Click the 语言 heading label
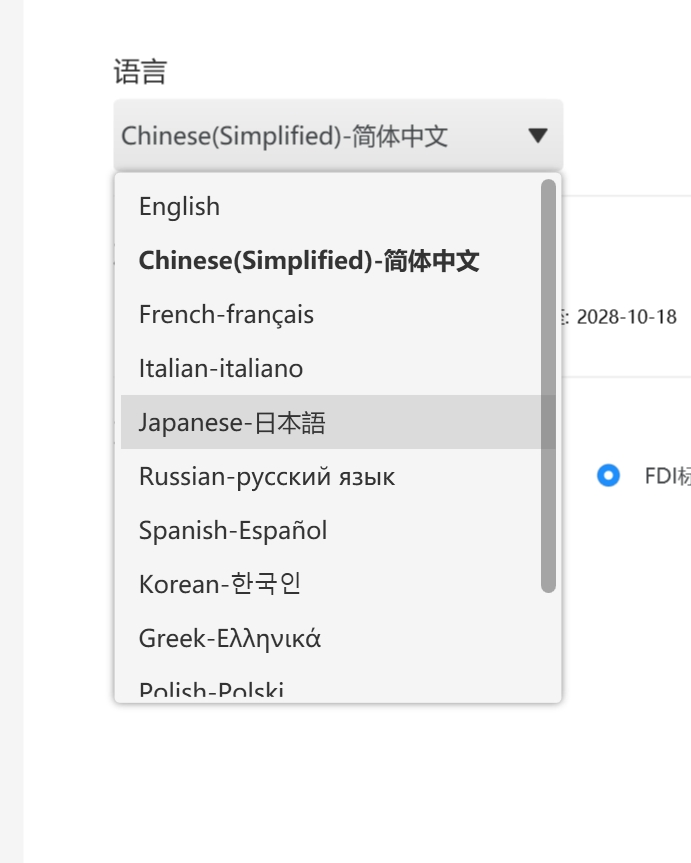The image size is (691, 863). [140, 72]
